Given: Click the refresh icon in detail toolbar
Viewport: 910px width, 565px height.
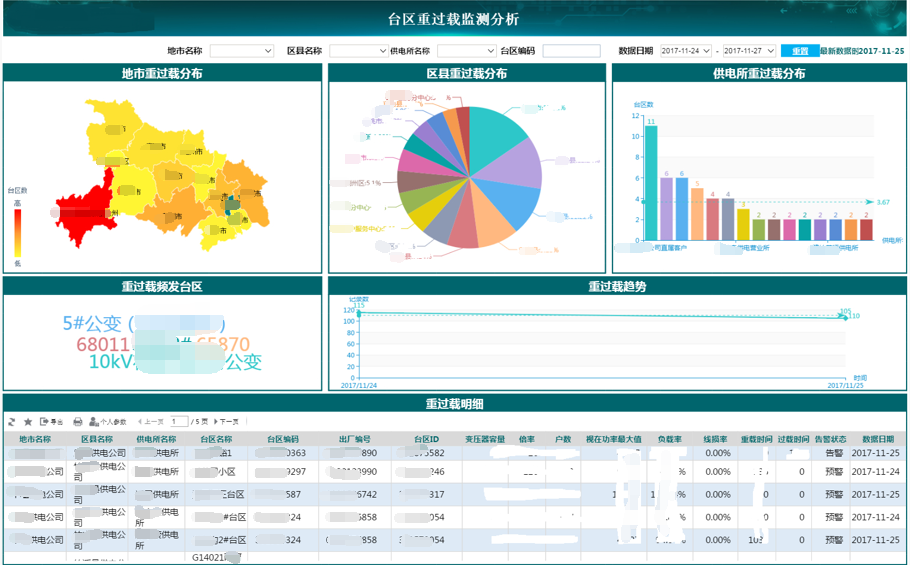Looking at the screenshot, I should (x=12, y=422).
